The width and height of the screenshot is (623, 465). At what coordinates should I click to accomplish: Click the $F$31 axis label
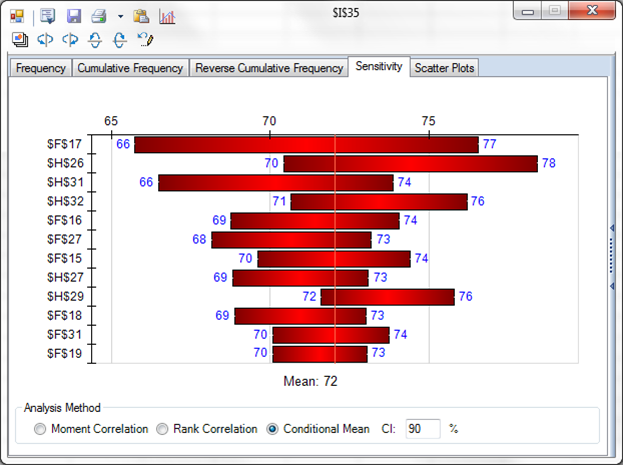pyautogui.click(x=64, y=334)
